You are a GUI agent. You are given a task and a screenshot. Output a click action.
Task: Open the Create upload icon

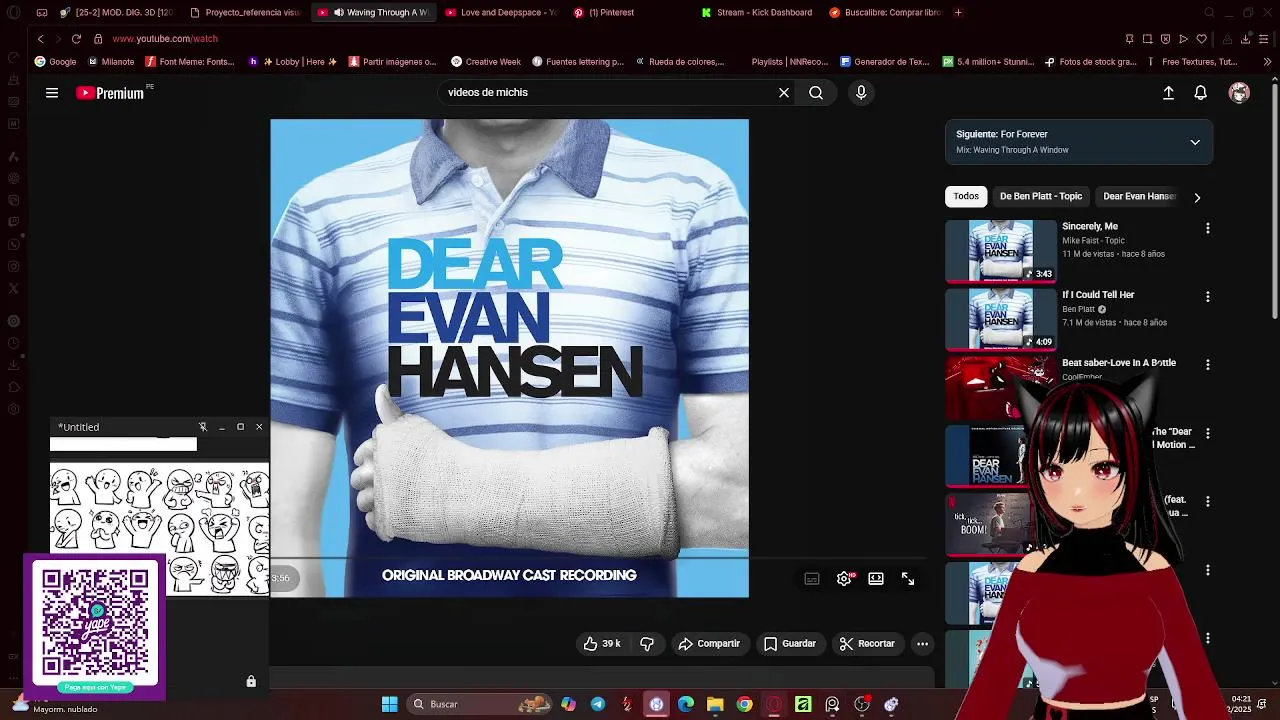click(1168, 93)
